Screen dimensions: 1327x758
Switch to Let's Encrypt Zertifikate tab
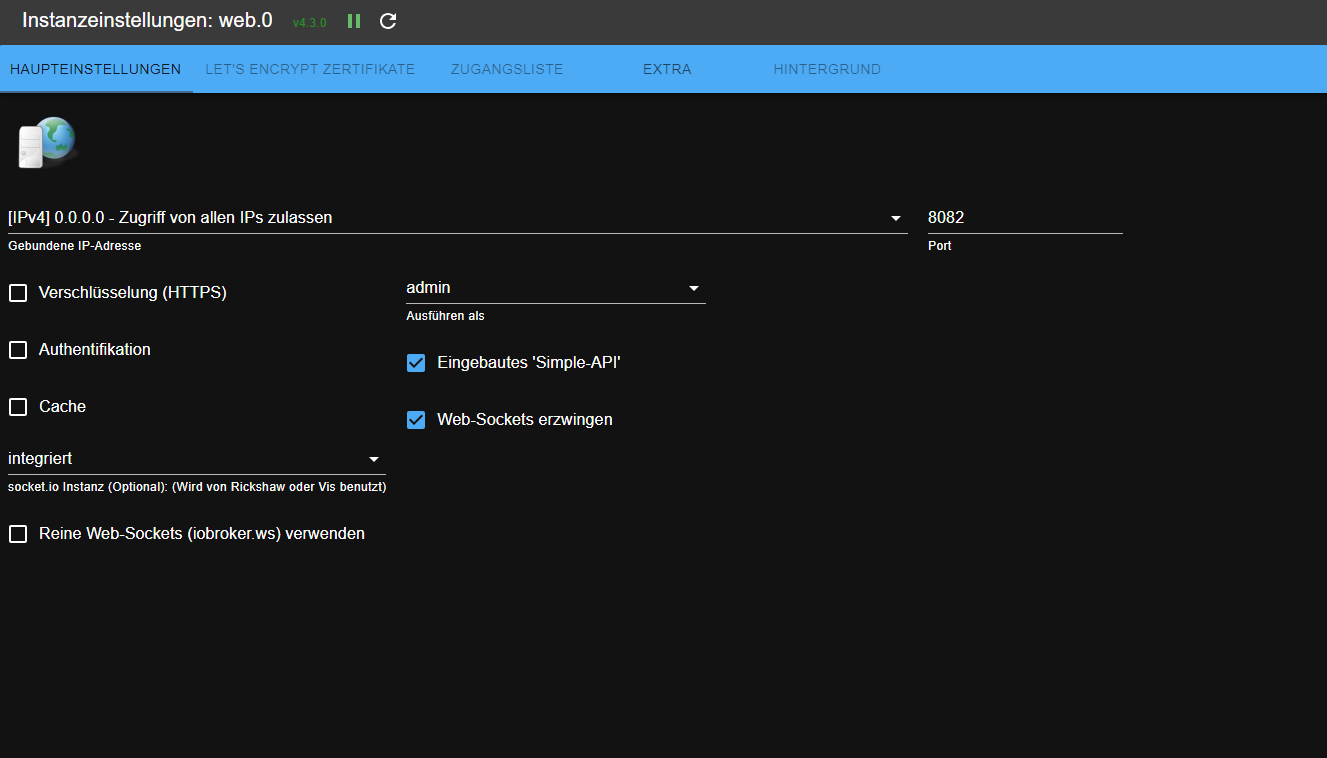310,69
